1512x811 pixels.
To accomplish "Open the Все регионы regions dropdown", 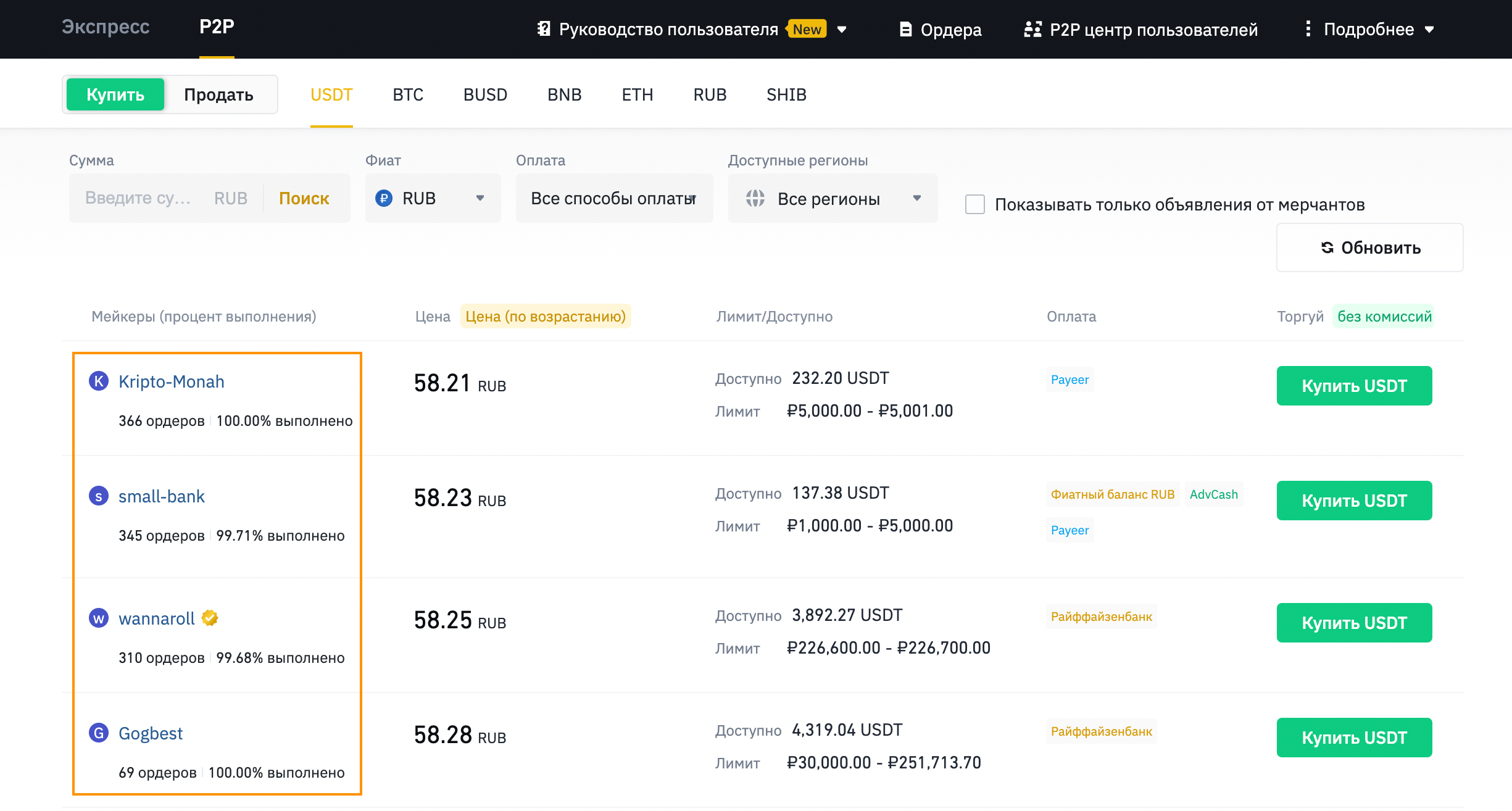I will pos(832,198).
